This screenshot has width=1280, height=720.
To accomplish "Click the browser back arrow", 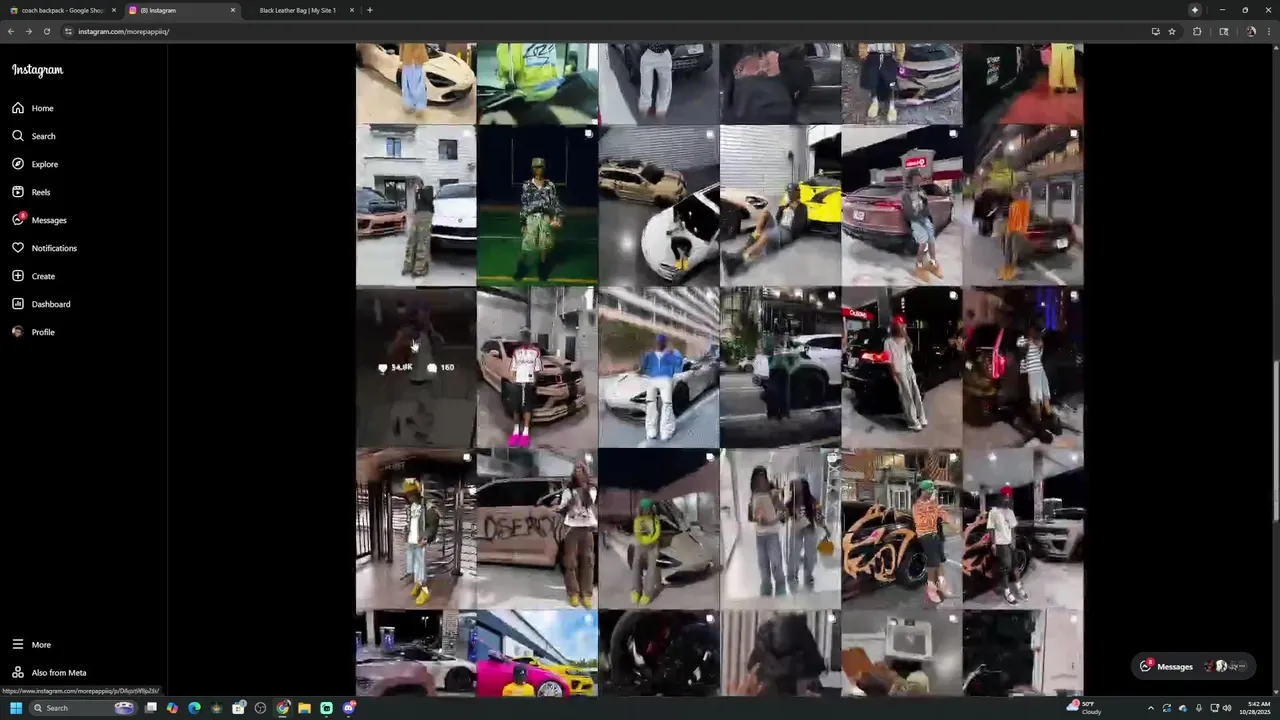I will coord(11,31).
